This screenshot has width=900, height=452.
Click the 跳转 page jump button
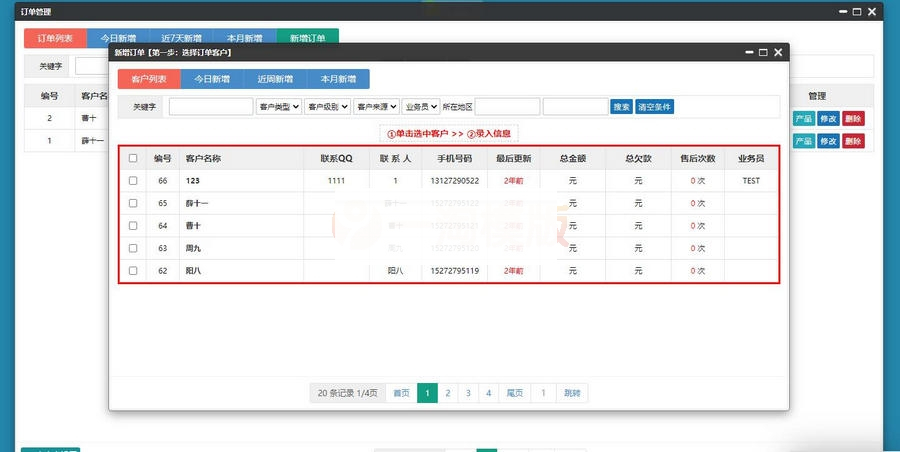(571, 393)
